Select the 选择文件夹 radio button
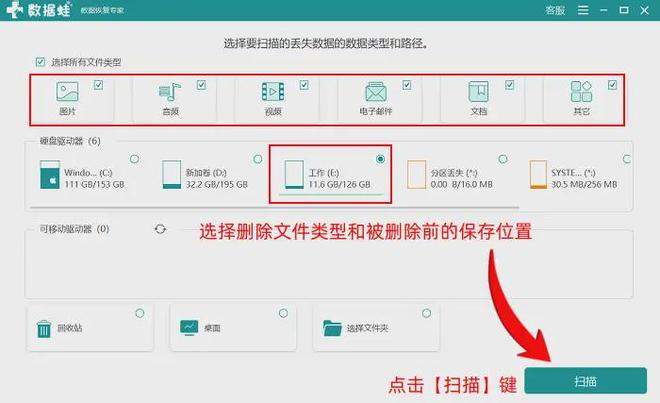 pyautogui.click(x=426, y=313)
